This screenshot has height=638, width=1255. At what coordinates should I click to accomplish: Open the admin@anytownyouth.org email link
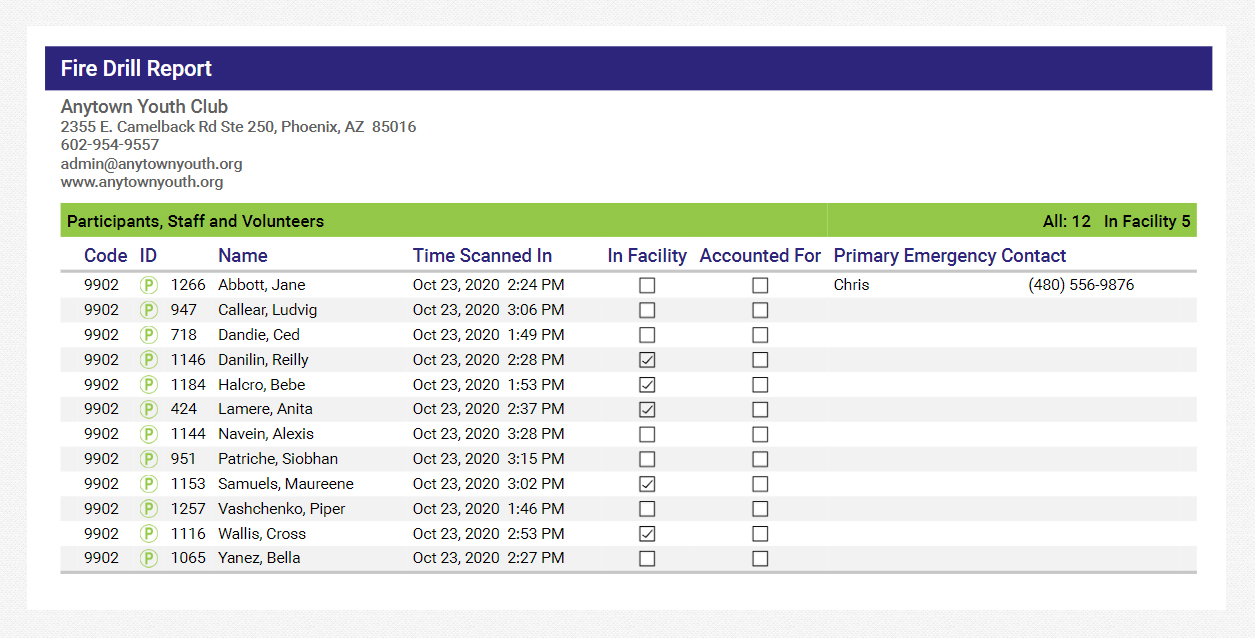151,164
